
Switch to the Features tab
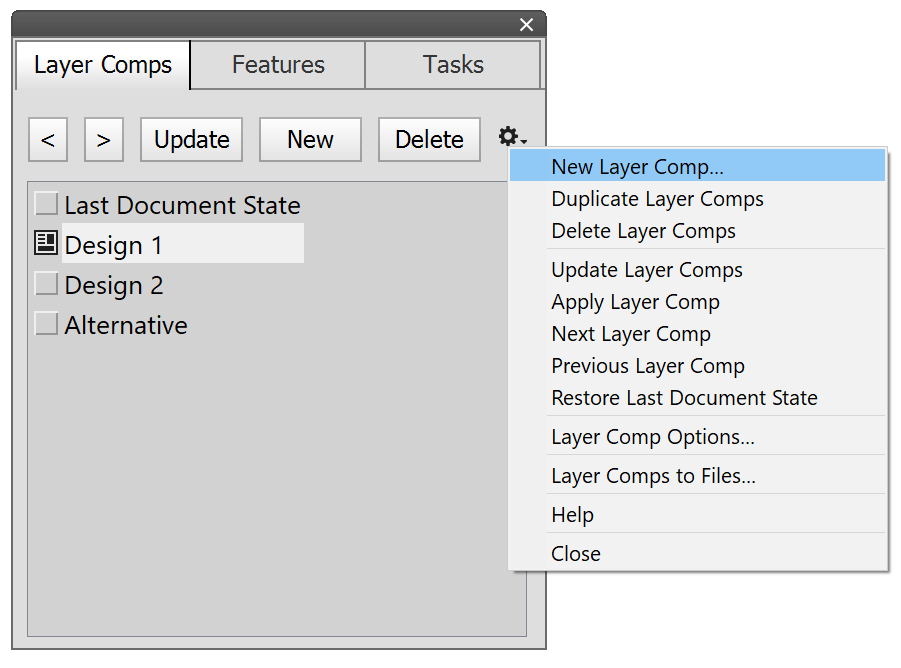coord(278,65)
